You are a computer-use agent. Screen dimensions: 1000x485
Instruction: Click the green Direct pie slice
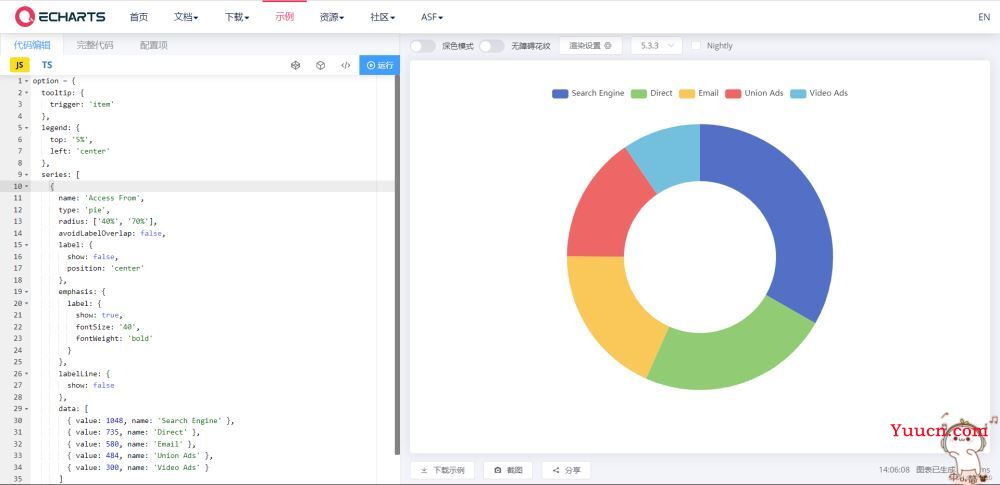733,357
